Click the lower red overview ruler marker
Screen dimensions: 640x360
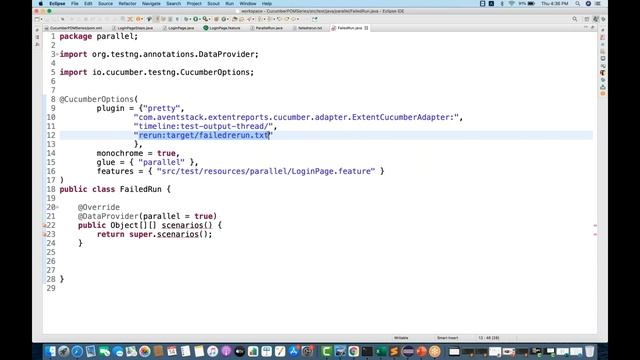pyautogui.click(x=595, y=234)
